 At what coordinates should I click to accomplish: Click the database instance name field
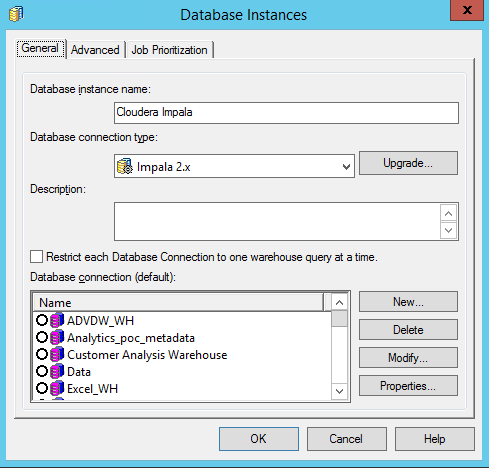click(286, 113)
